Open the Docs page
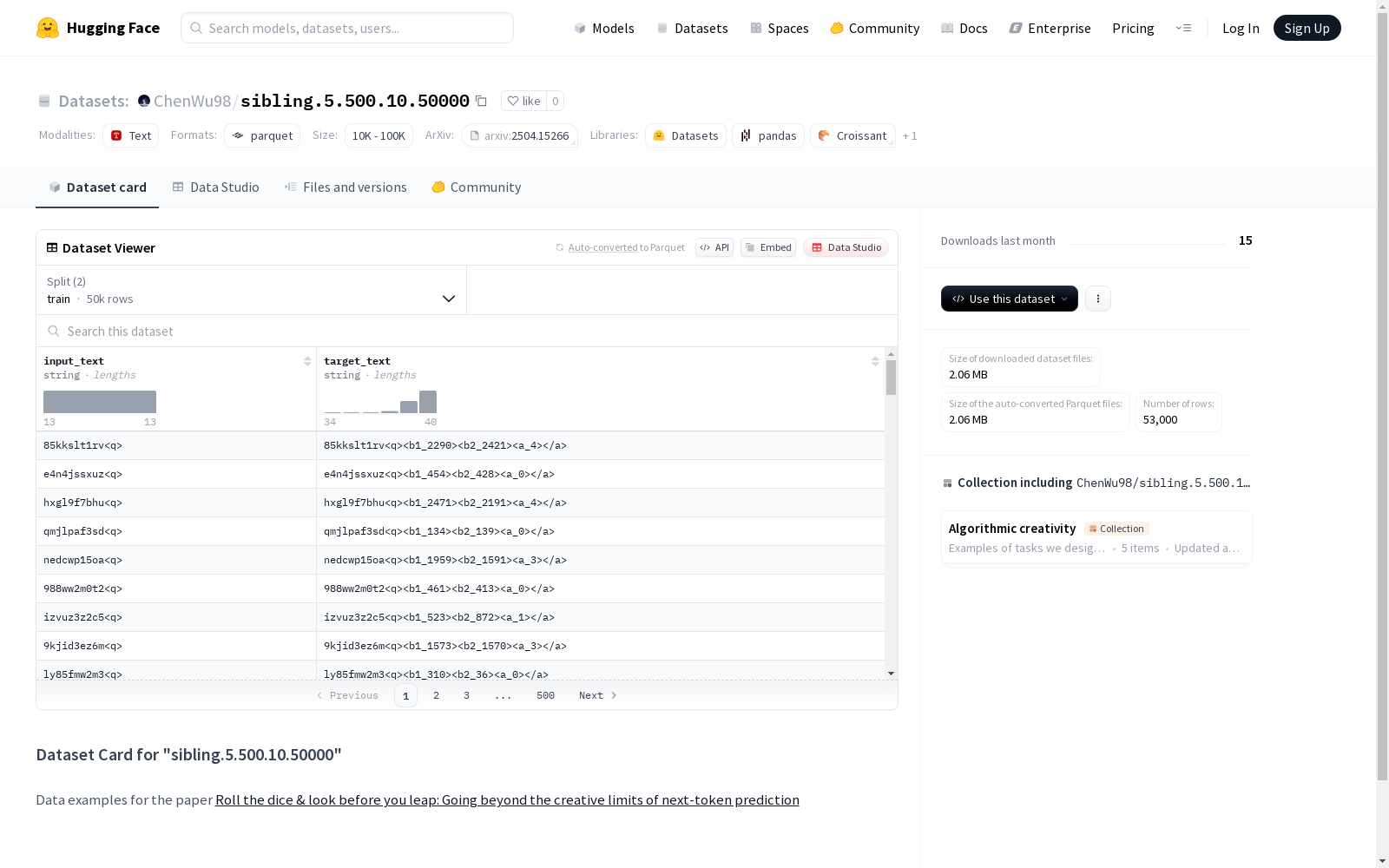Image resolution: width=1389 pixels, height=868 pixels. click(964, 28)
